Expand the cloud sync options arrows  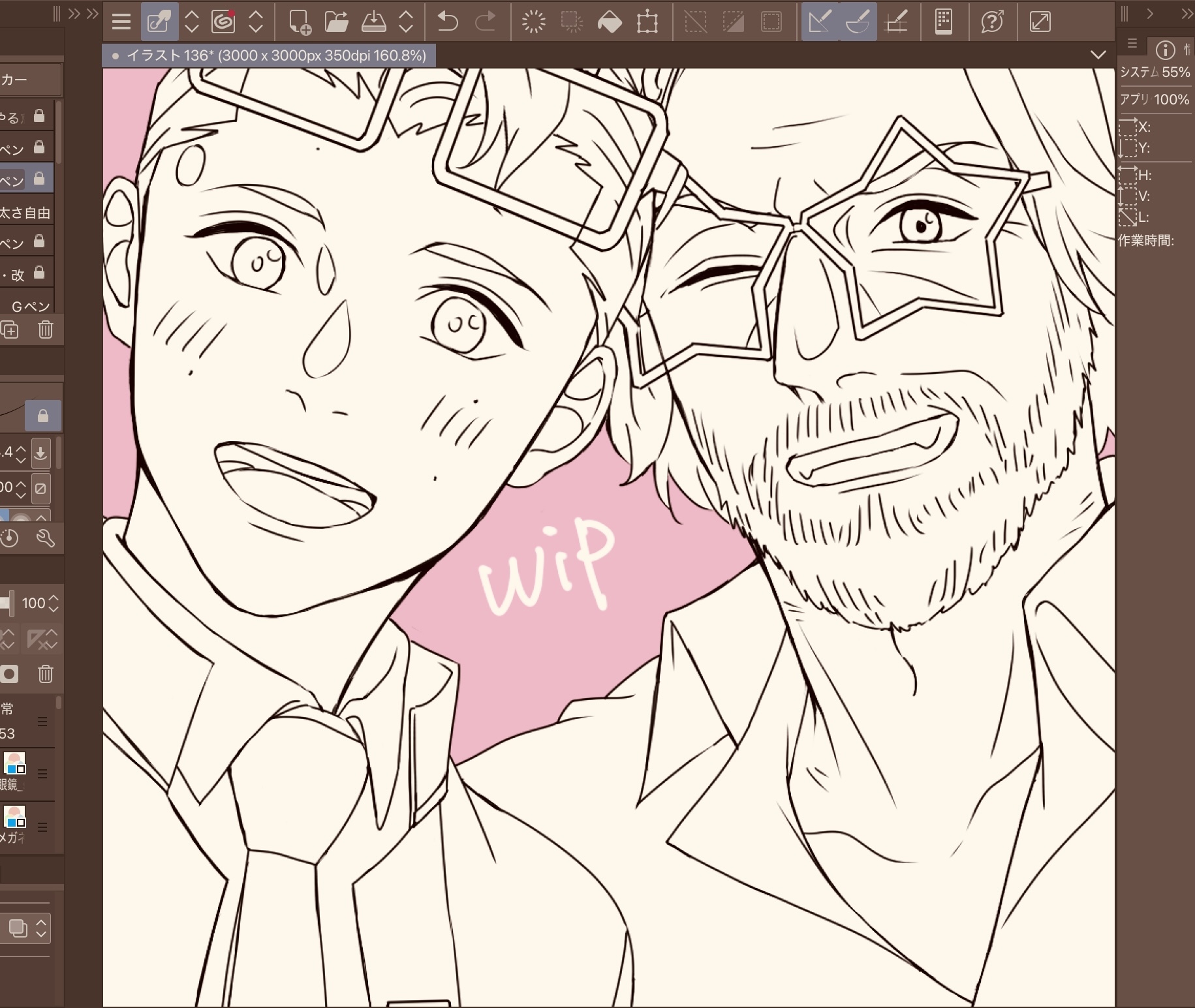click(256, 22)
